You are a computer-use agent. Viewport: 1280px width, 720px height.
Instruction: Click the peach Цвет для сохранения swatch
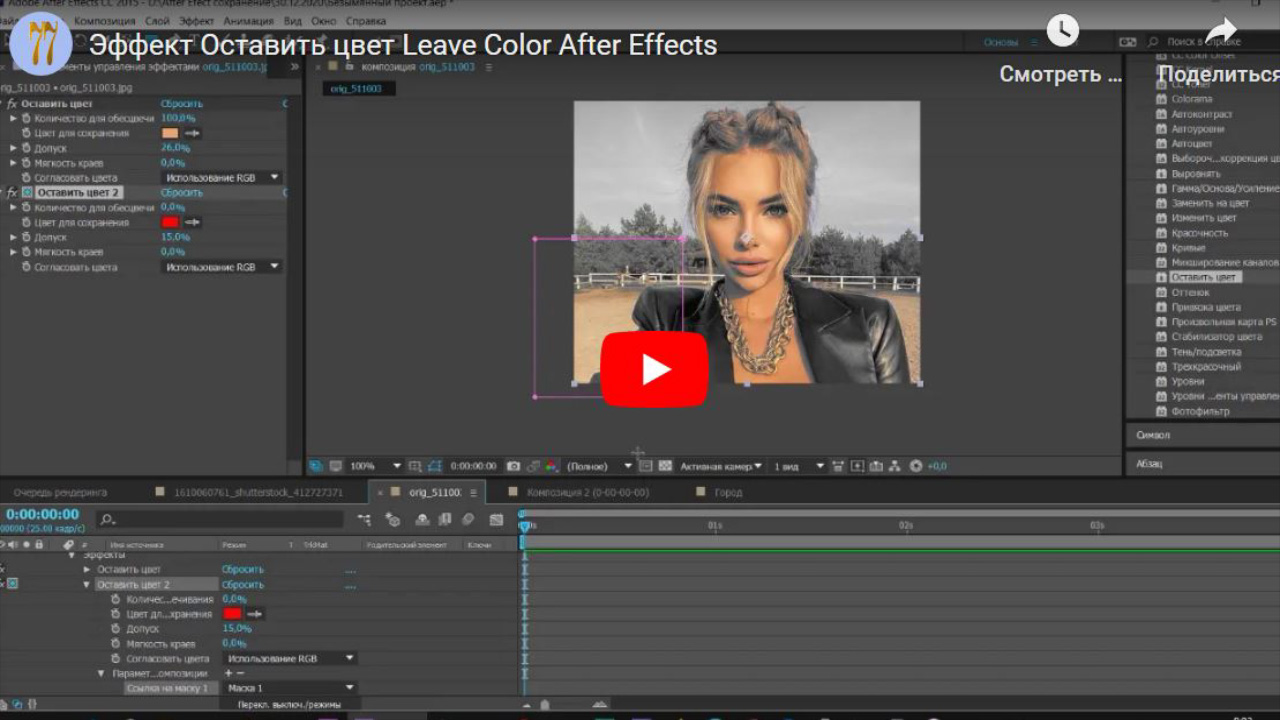[x=170, y=133]
